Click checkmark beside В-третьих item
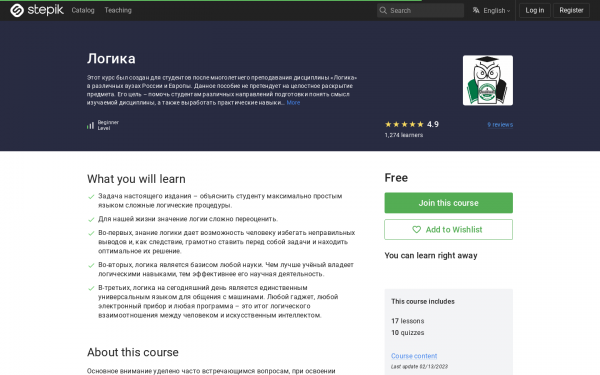 91,289
